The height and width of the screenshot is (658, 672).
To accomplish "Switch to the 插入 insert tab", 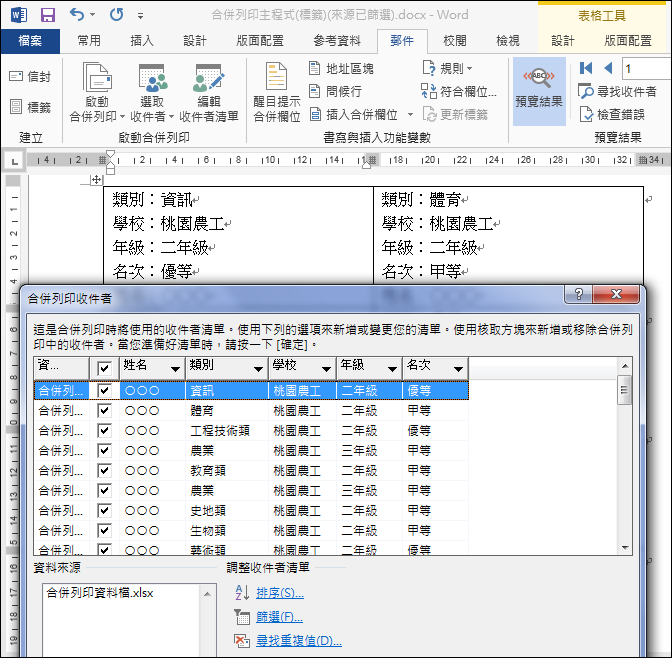I will tap(142, 41).
